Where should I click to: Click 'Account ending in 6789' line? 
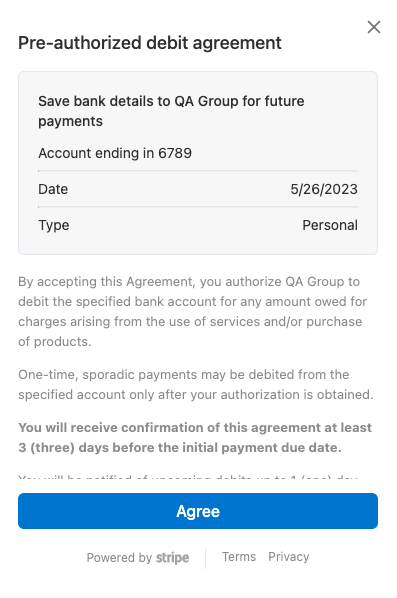pos(115,153)
